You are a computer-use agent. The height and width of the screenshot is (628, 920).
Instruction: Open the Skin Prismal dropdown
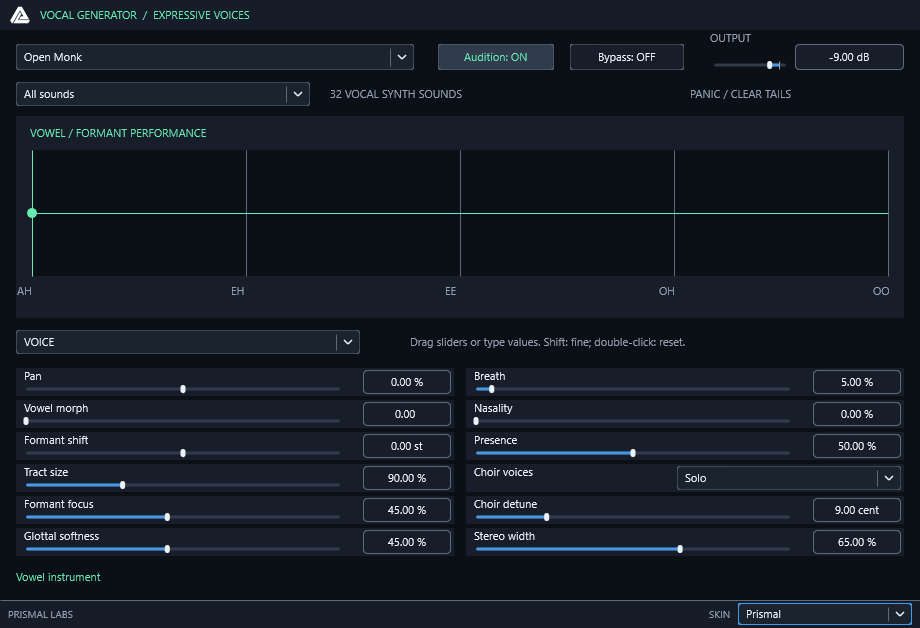coord(824,614)
